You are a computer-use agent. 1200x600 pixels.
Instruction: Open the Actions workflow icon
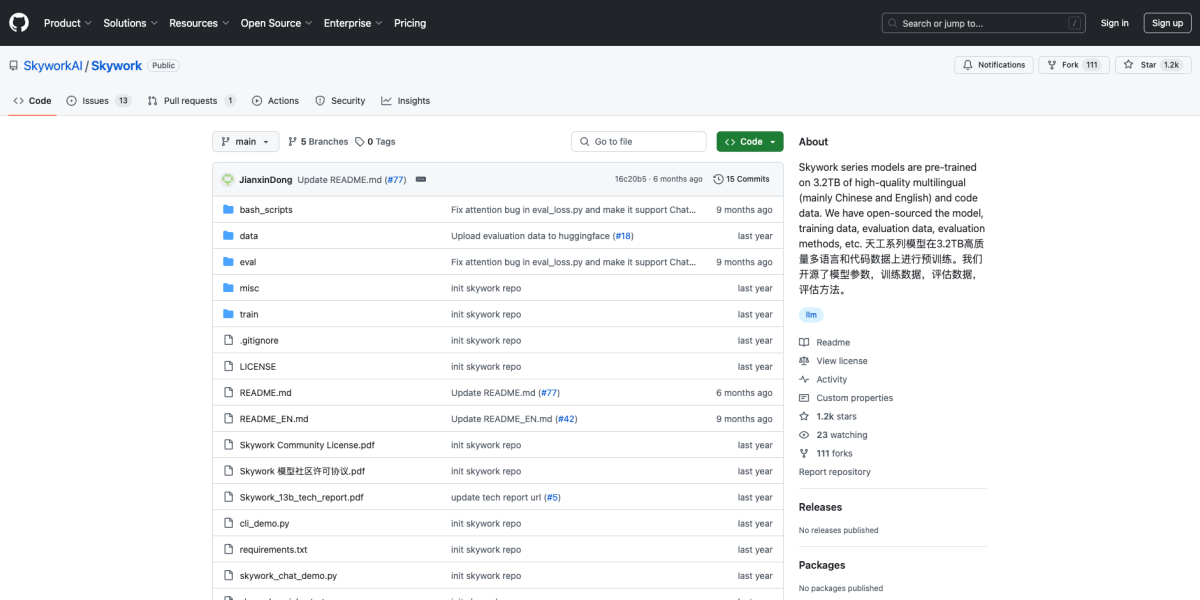[x=256, y=100]
